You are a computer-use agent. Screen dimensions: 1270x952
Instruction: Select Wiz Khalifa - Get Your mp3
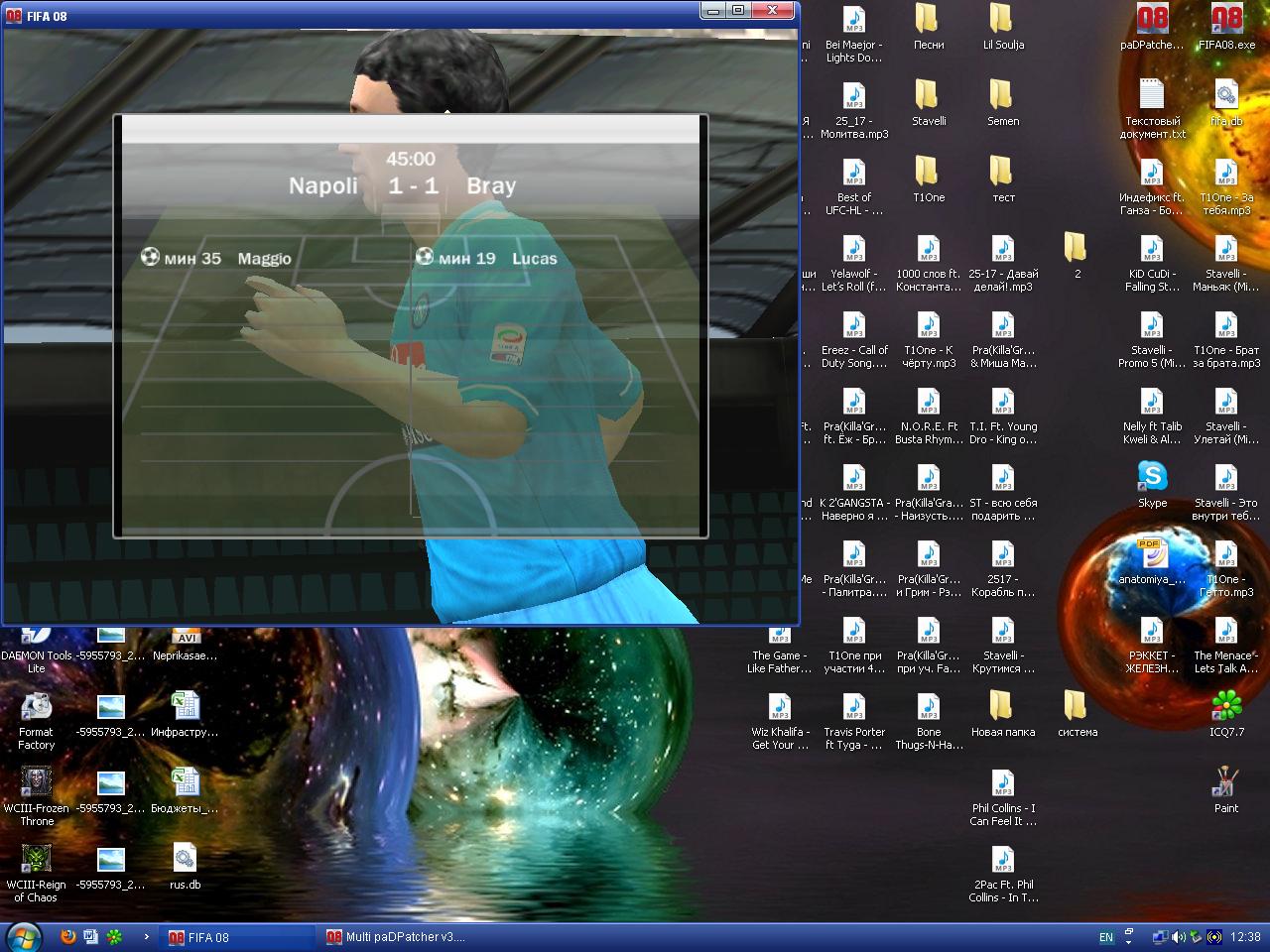coord(780,720)
